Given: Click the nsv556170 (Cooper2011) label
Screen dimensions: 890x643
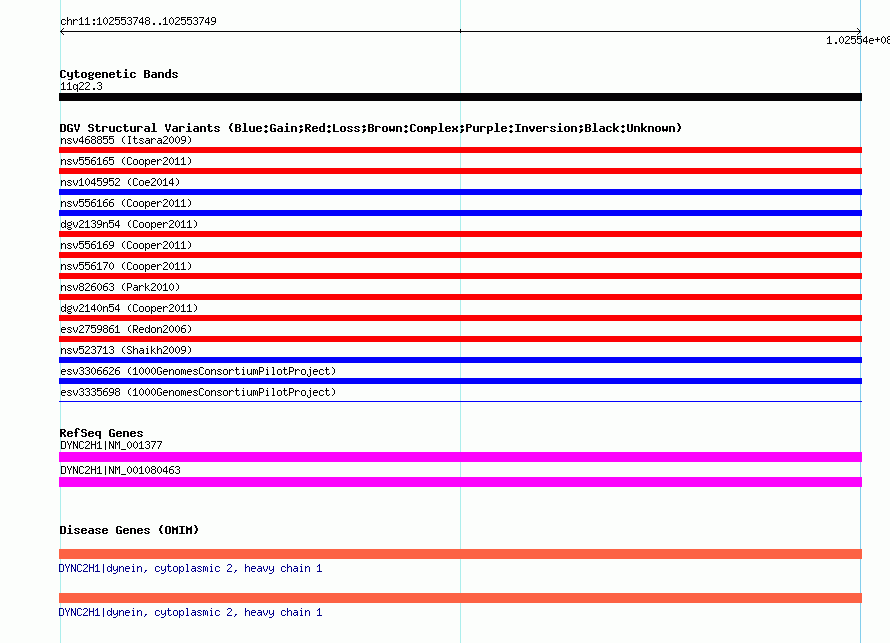Looking at the screenshot, I should click(x=126, y=266).
